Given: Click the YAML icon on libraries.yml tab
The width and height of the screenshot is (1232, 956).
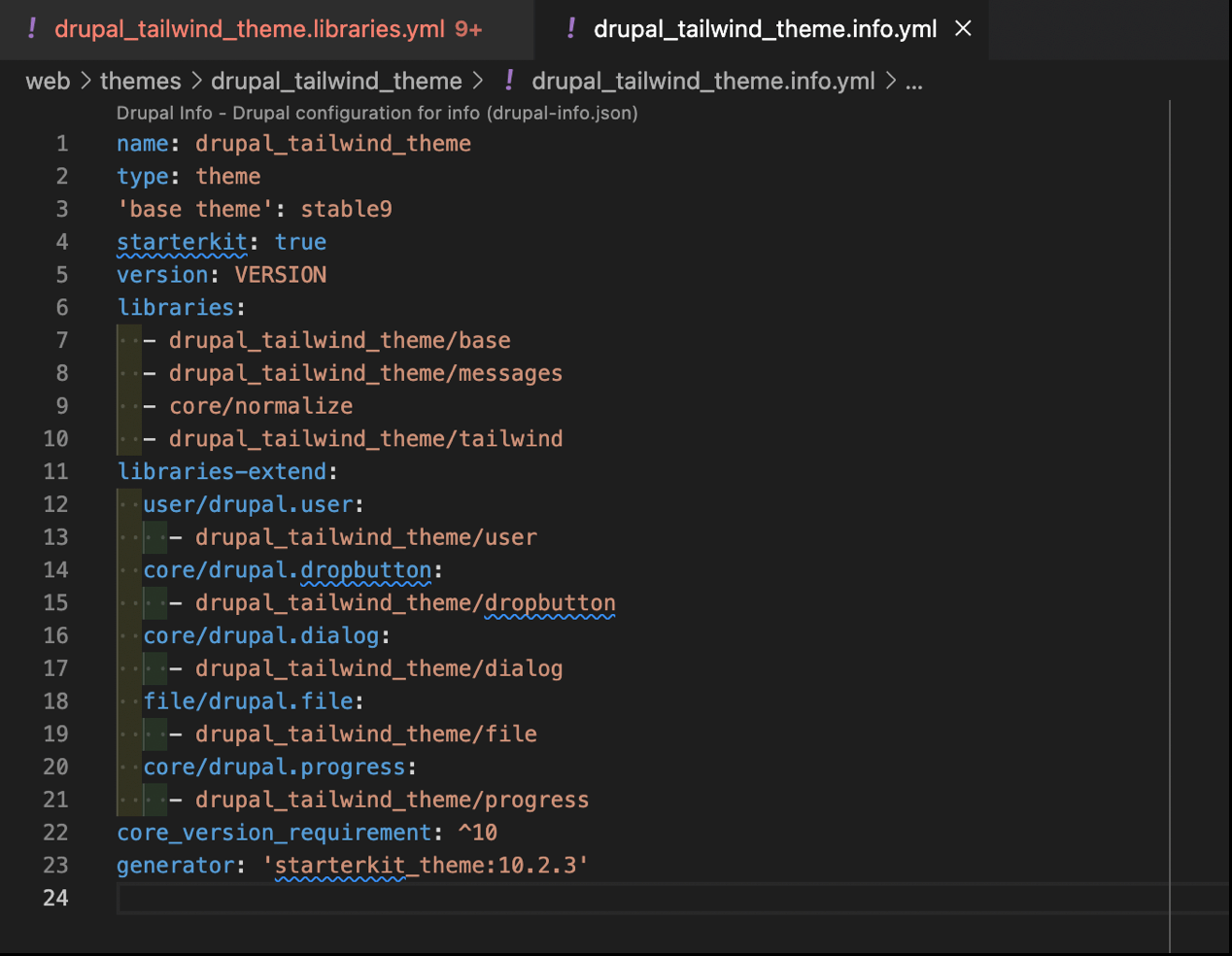Looking at the screenshot, I should click(x=32, y=29).
